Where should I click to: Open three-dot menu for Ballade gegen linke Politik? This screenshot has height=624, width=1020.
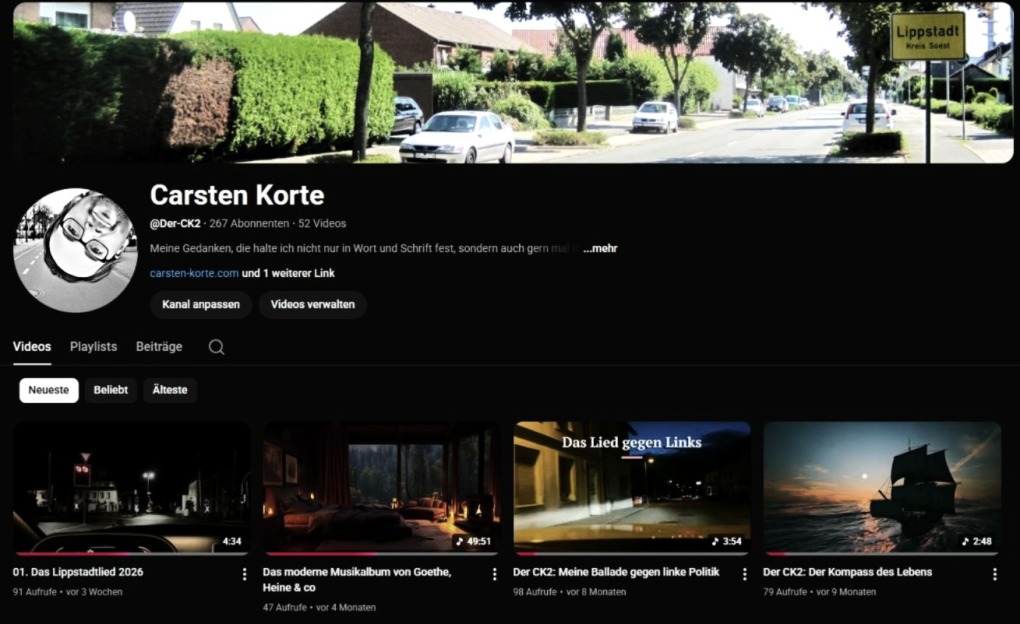pyautogui.click(x=744, y=574)
